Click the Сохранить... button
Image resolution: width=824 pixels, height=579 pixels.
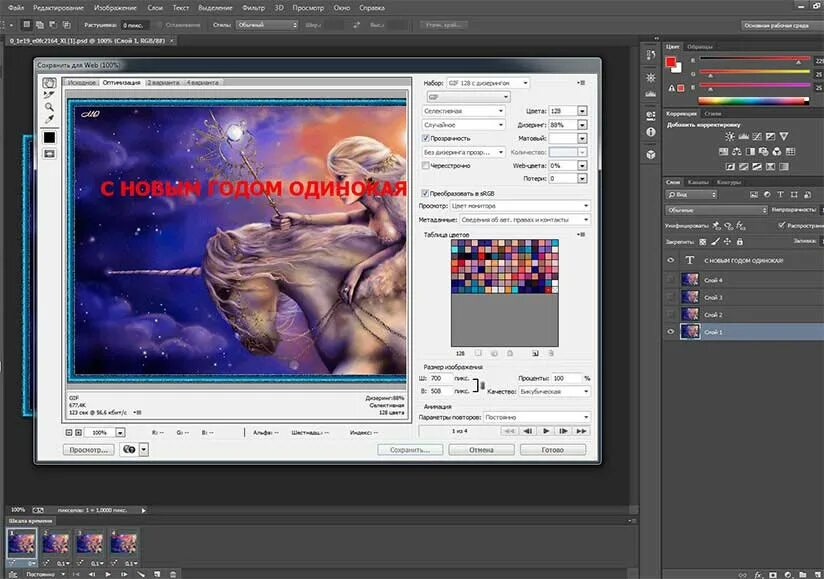[x=410, y=450]
